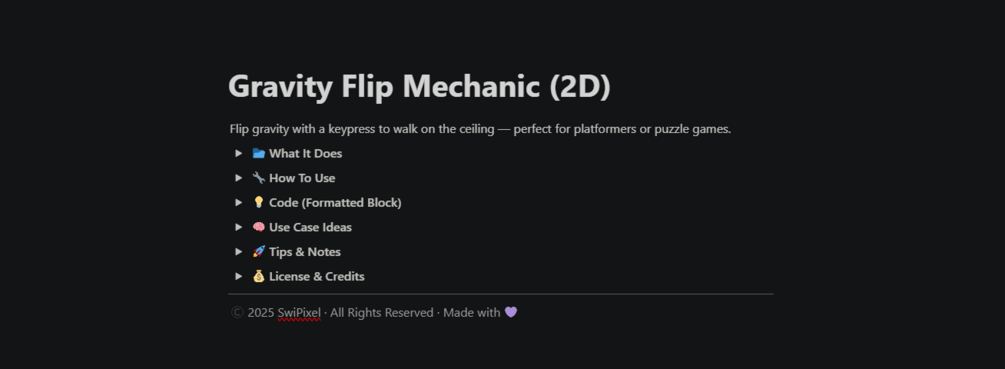The height and width of the screenshot is (369, 1005).
Task: Expand the How To Use toggle arrow
Action: click(x=238, y=178)
